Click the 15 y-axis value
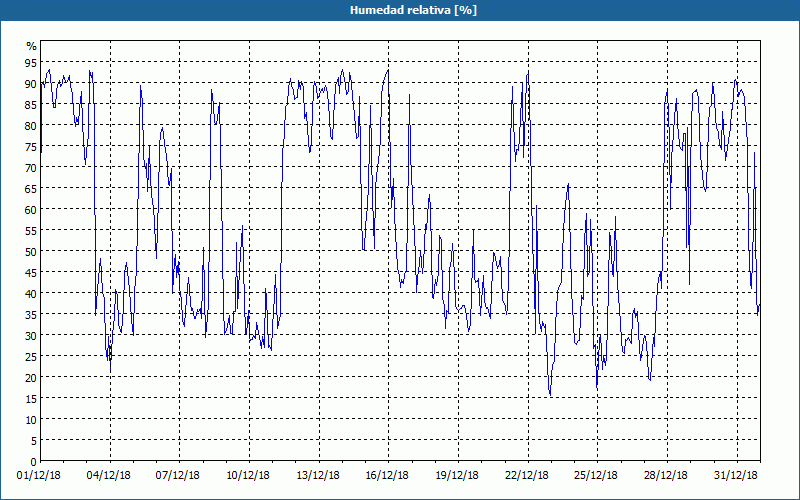This screenshot has height=500, width=800. (31, 398)
